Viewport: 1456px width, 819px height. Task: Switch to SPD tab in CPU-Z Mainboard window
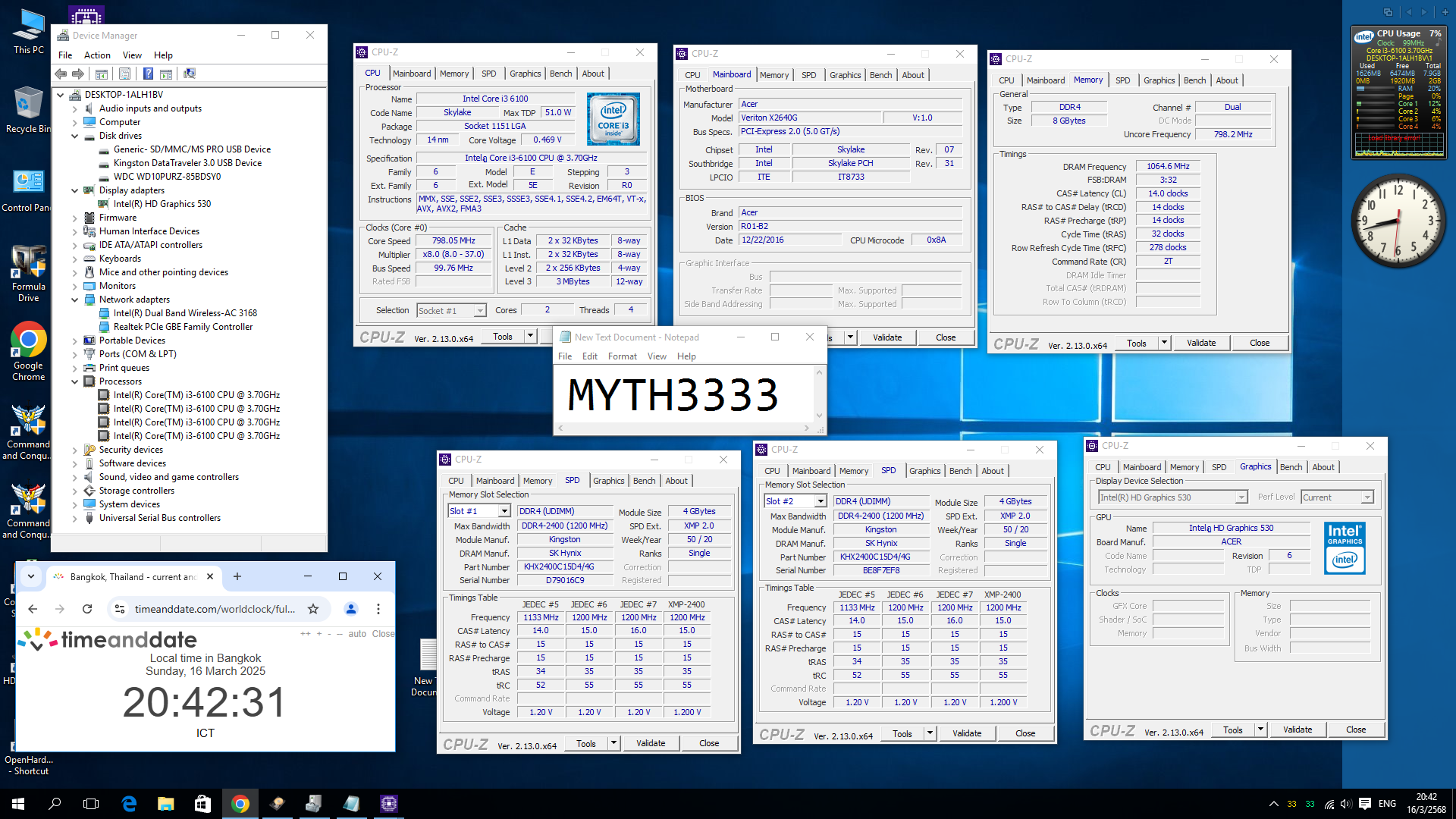pos(809,75)
